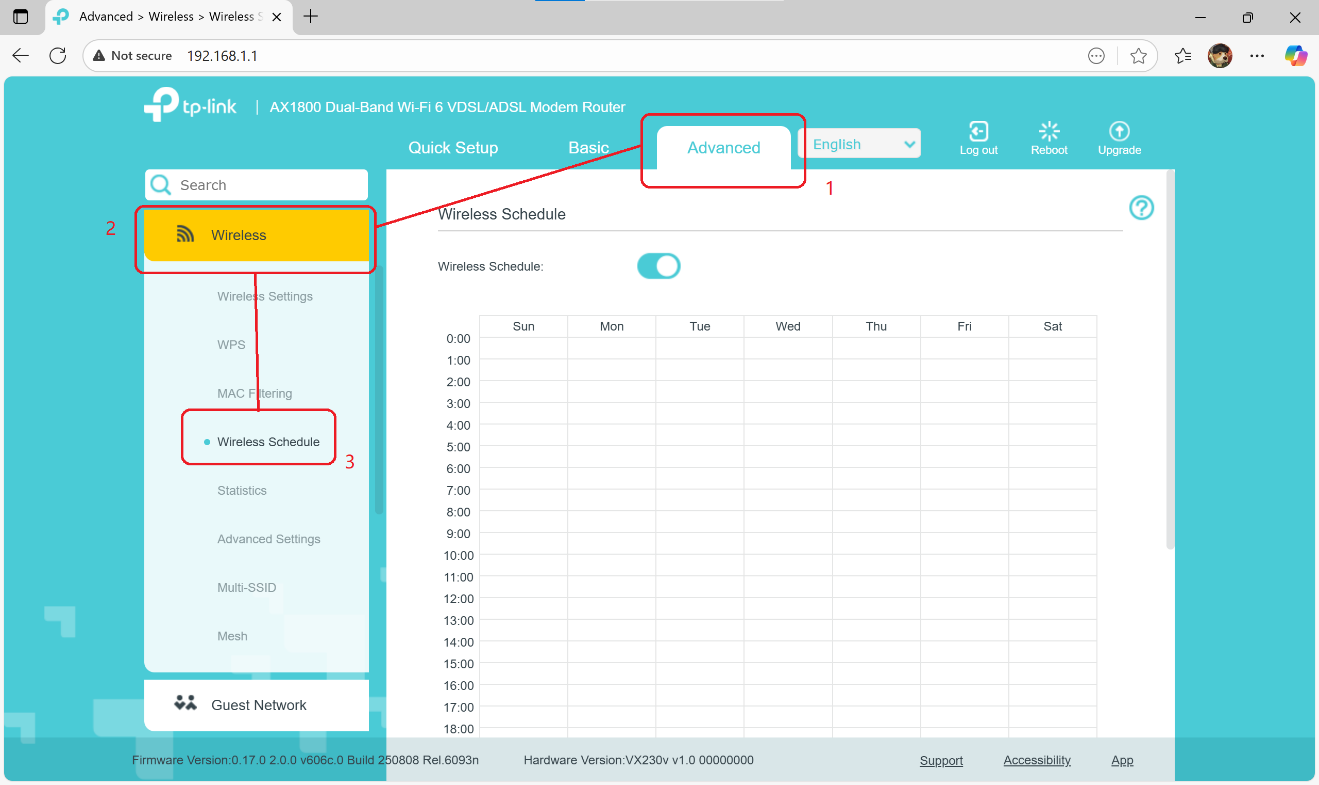The height and width of the screenshot is (785, 1319).
Task: Open the Accessibility link in footer
Action: pos(1037,761)
